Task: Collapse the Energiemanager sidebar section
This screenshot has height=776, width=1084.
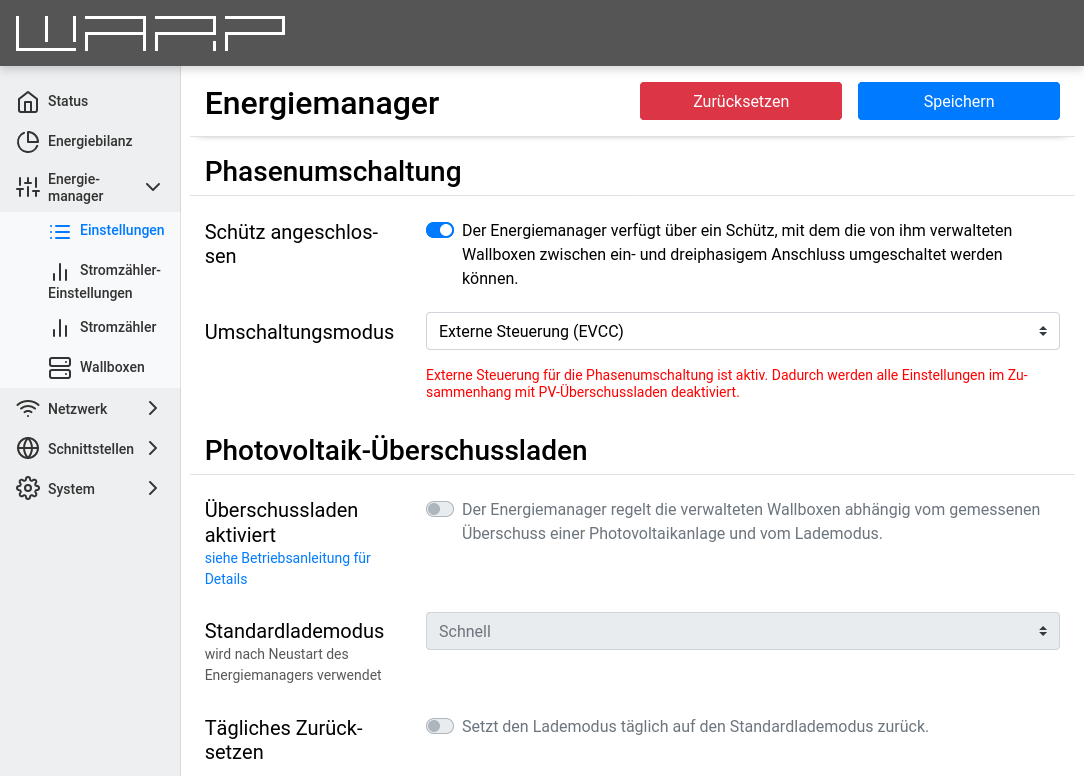Action: pyautogui.click(x=152, y=187)
